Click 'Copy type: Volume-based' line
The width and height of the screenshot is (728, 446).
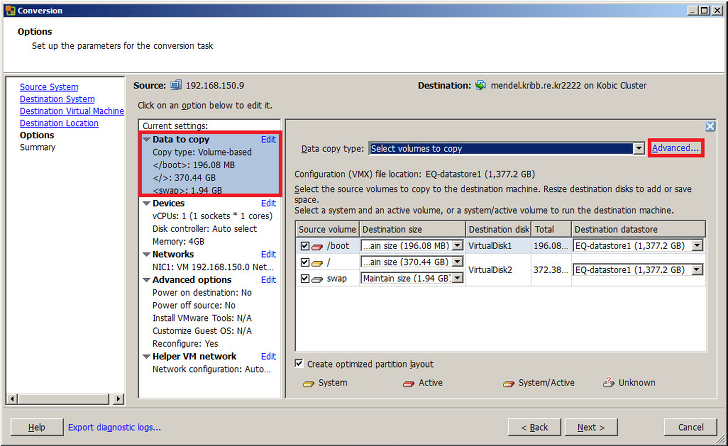coord(202,152)
